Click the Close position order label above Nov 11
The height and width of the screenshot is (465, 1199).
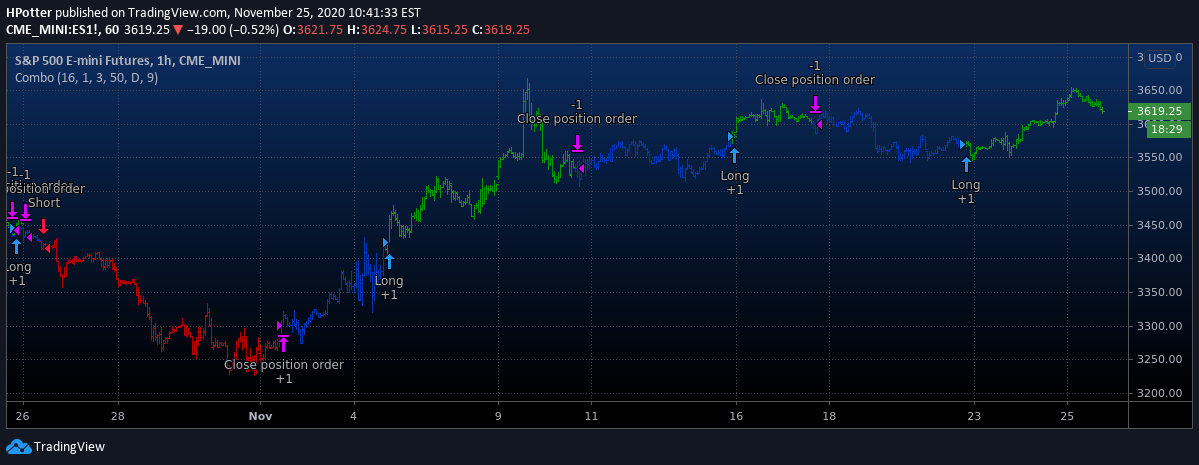[577, 119]
